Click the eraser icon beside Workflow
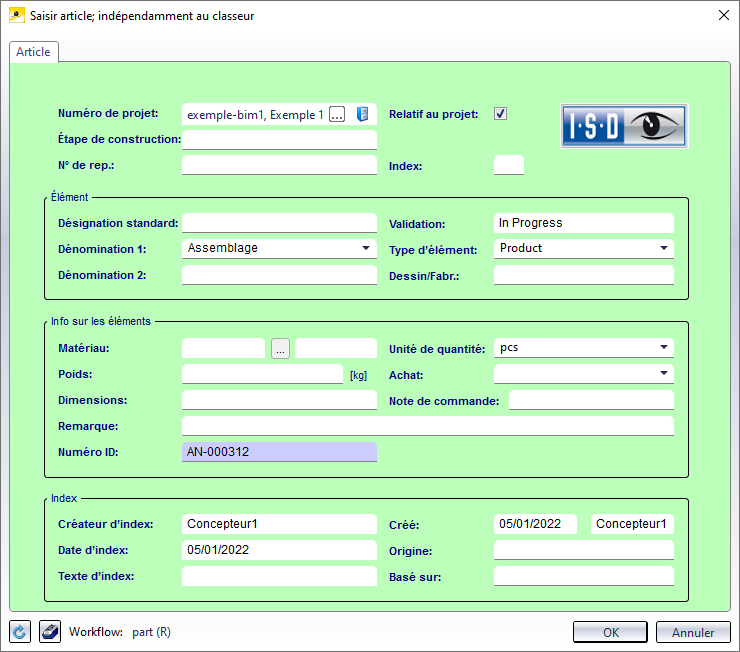740x652 pixels. [50, 631]
